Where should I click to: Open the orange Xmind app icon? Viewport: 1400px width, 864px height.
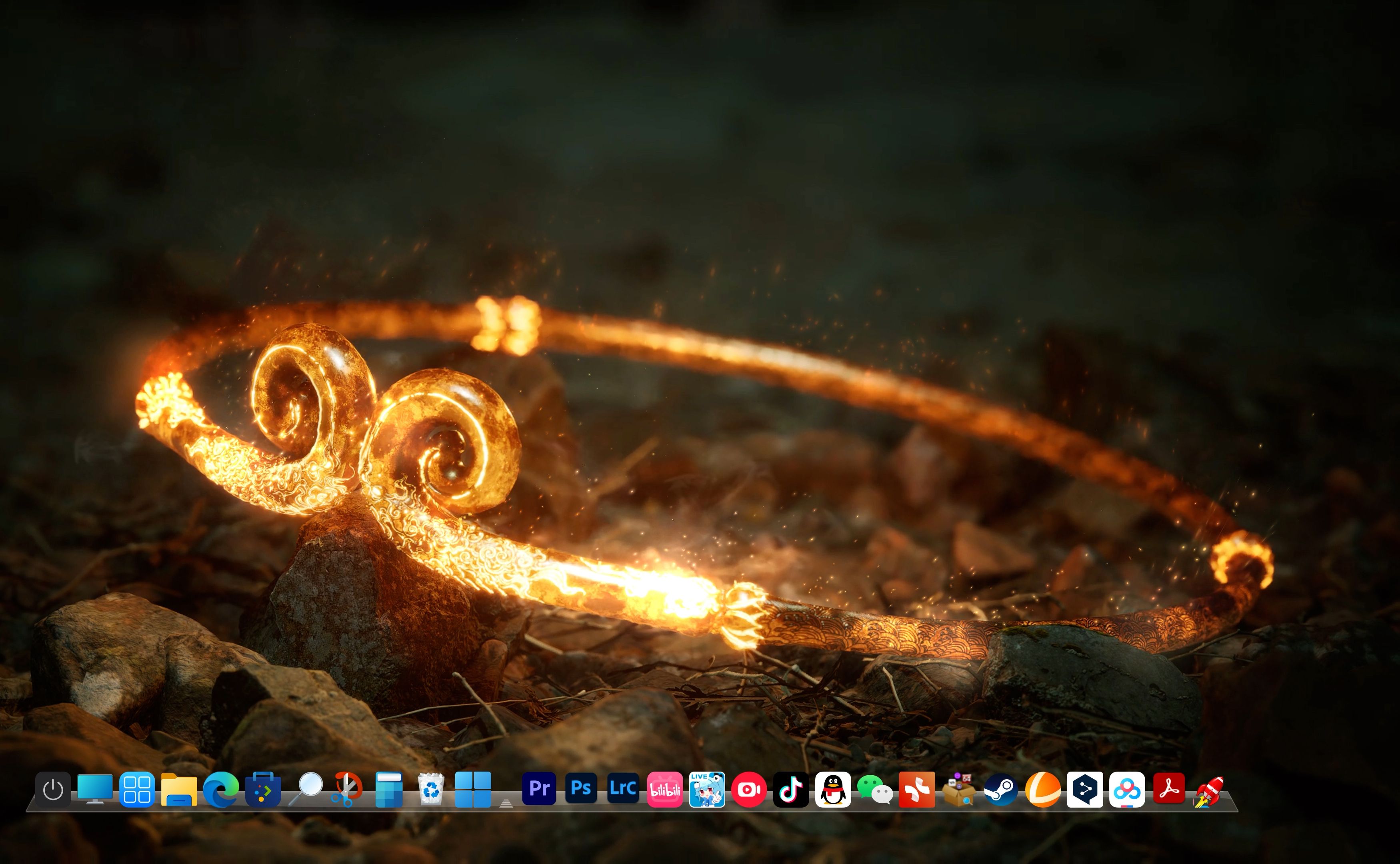pos(917,790)
